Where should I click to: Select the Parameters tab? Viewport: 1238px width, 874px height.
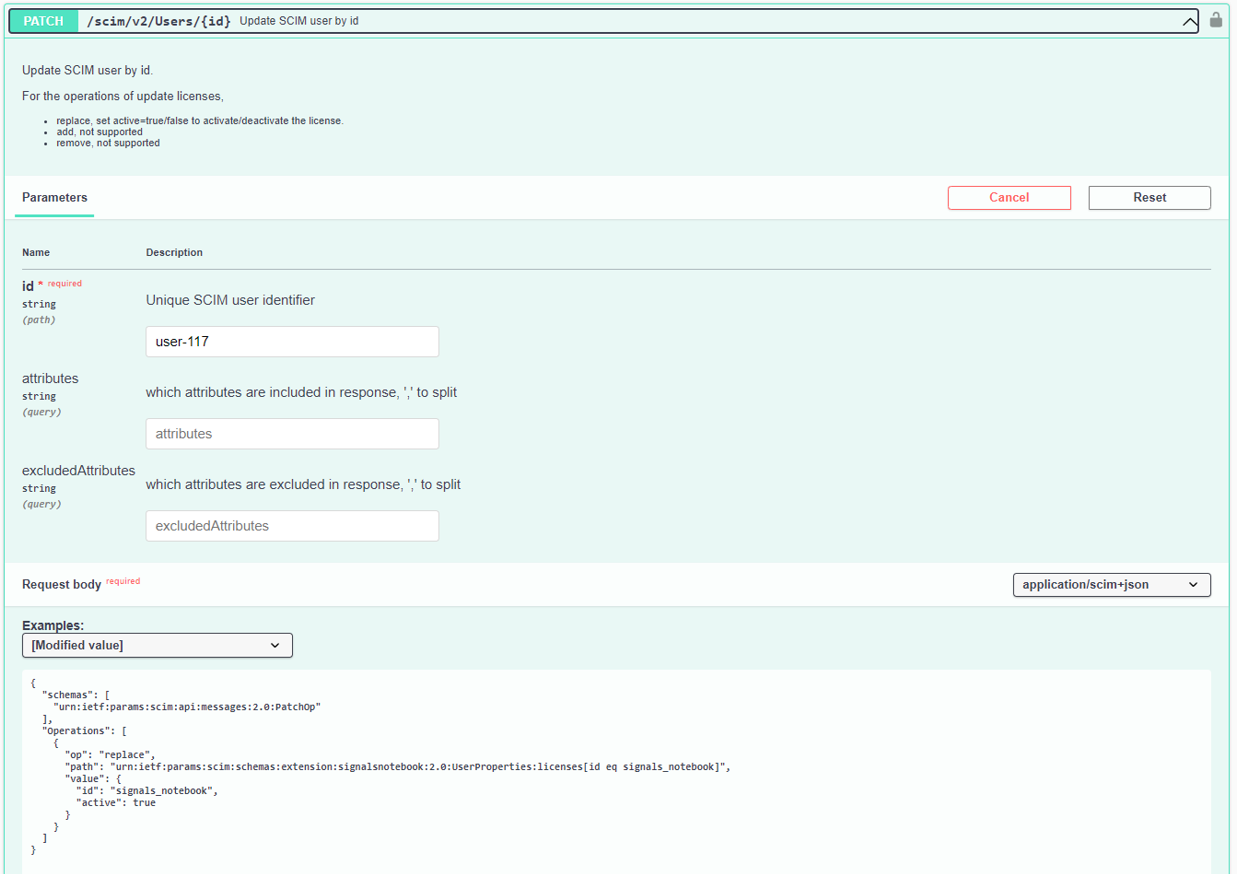click(55, 198)
